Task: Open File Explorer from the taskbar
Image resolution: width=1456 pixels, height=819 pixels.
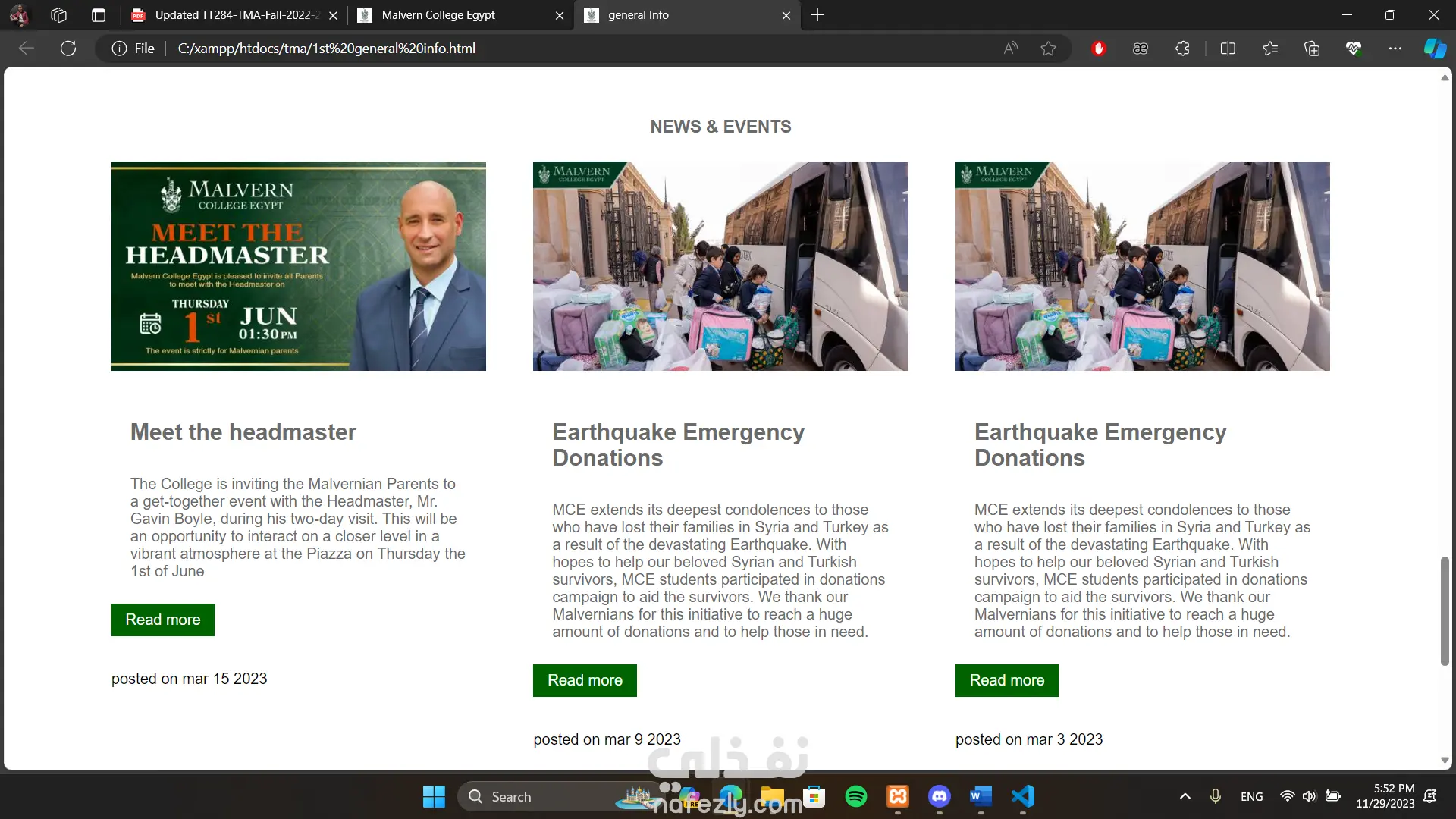Action: coord(772,796)
